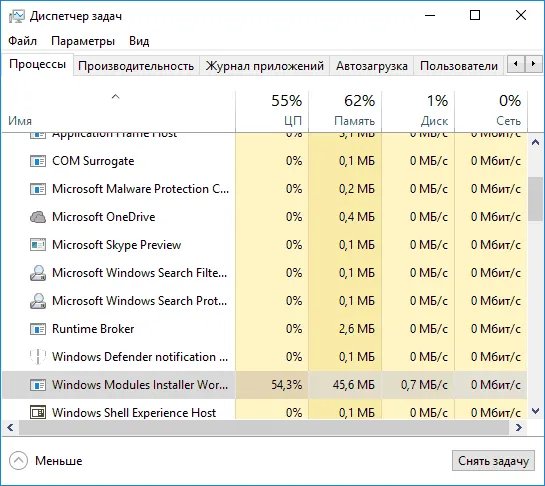Click the vertical scrollbar thumb
545x486 pixels.
tap(536, 199)
